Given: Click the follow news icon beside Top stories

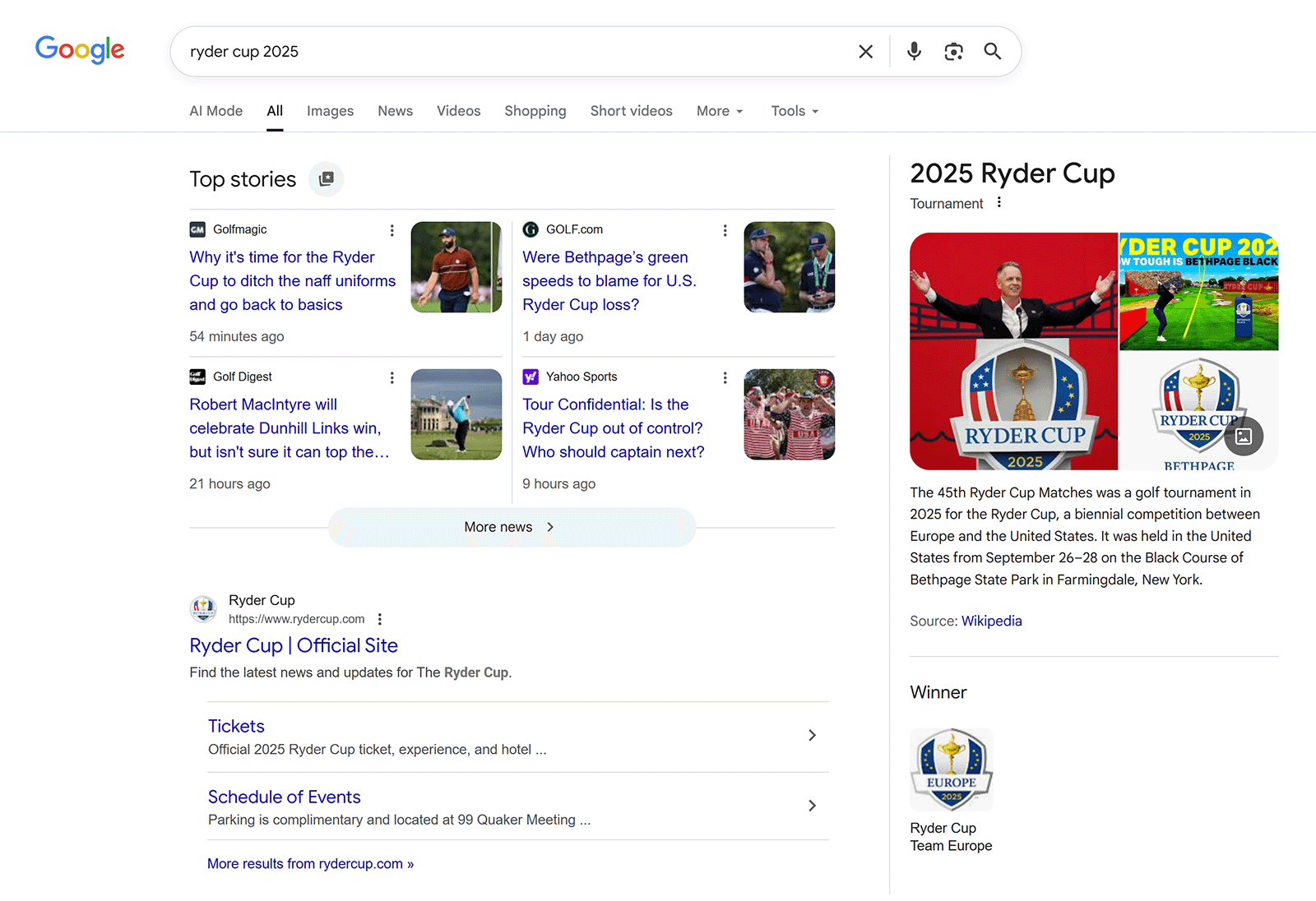Looking at the screenshot, I should pos(326,179).
